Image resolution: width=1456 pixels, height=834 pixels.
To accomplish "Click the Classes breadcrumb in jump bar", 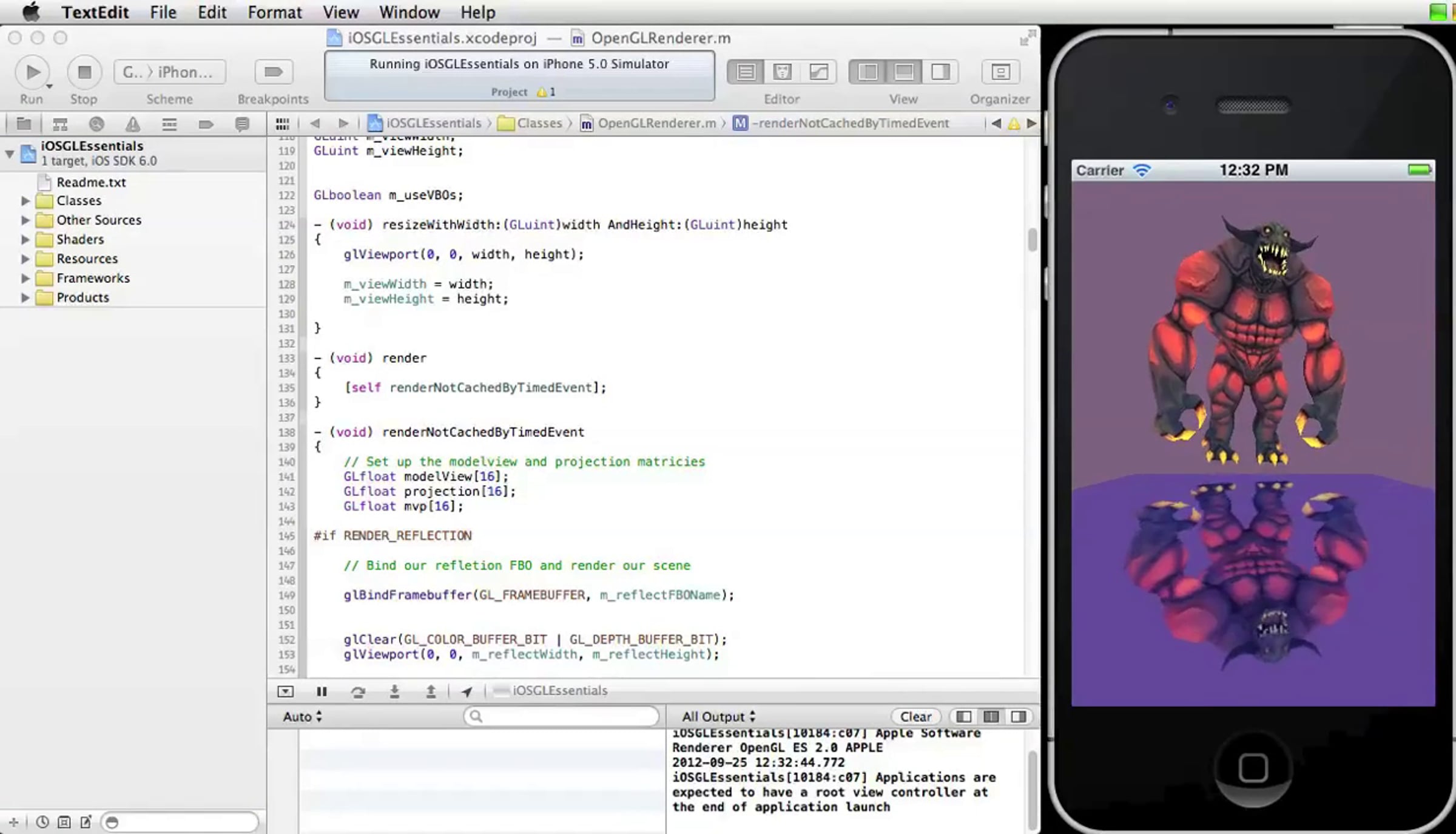I will point(530,123).
